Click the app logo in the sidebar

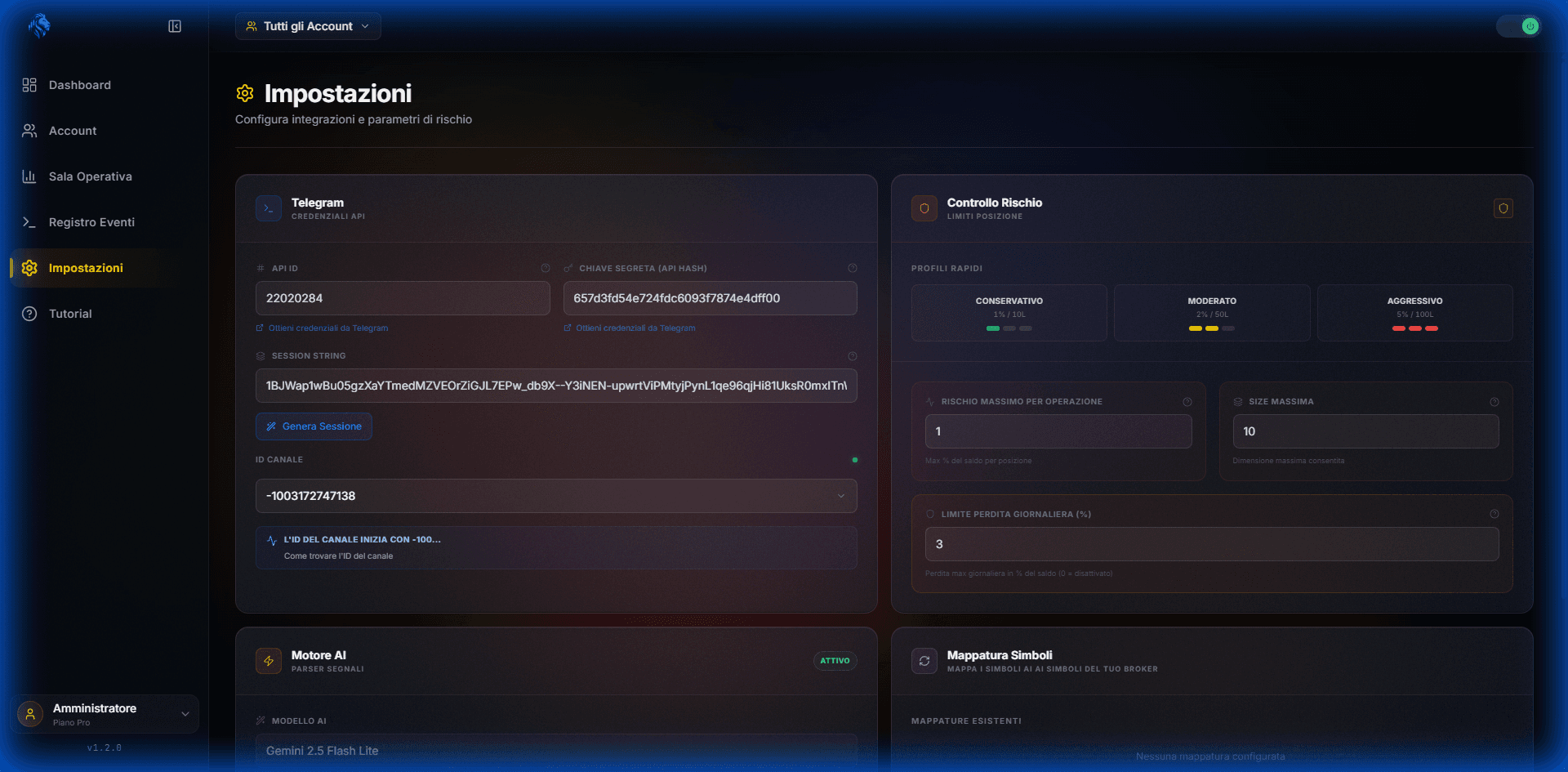point(39,26)
